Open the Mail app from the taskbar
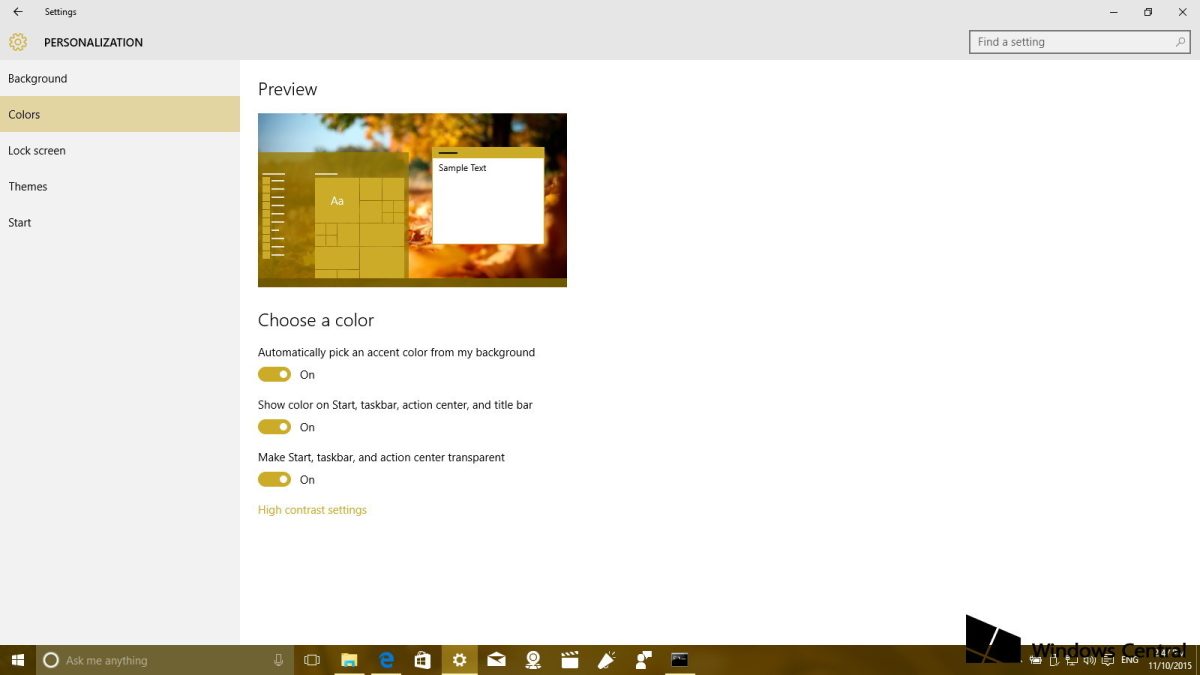1200x675 pixels. click(496, 660)
